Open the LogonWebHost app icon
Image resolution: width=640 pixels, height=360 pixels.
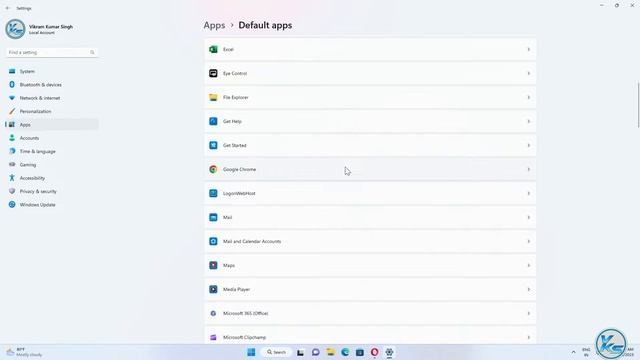213,193
